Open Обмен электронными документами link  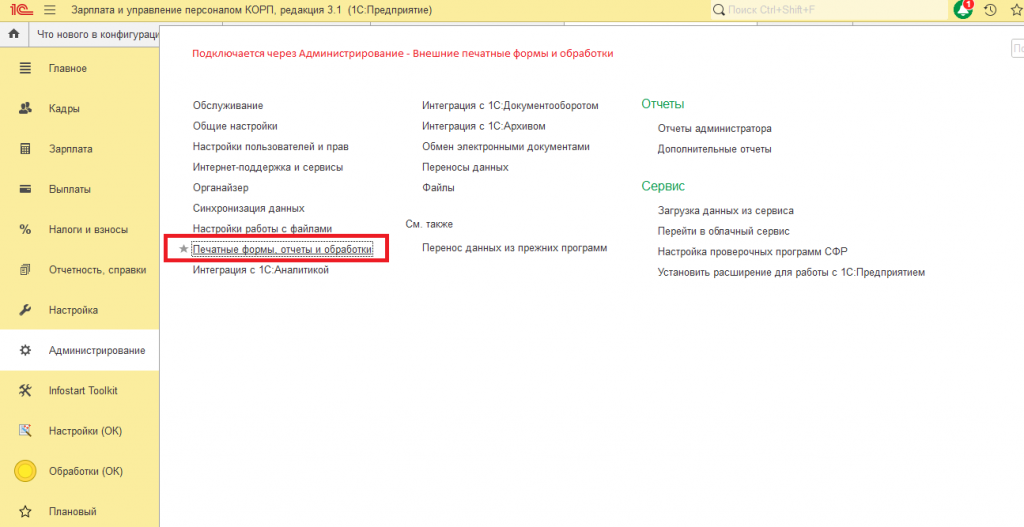tap(506, 146)
